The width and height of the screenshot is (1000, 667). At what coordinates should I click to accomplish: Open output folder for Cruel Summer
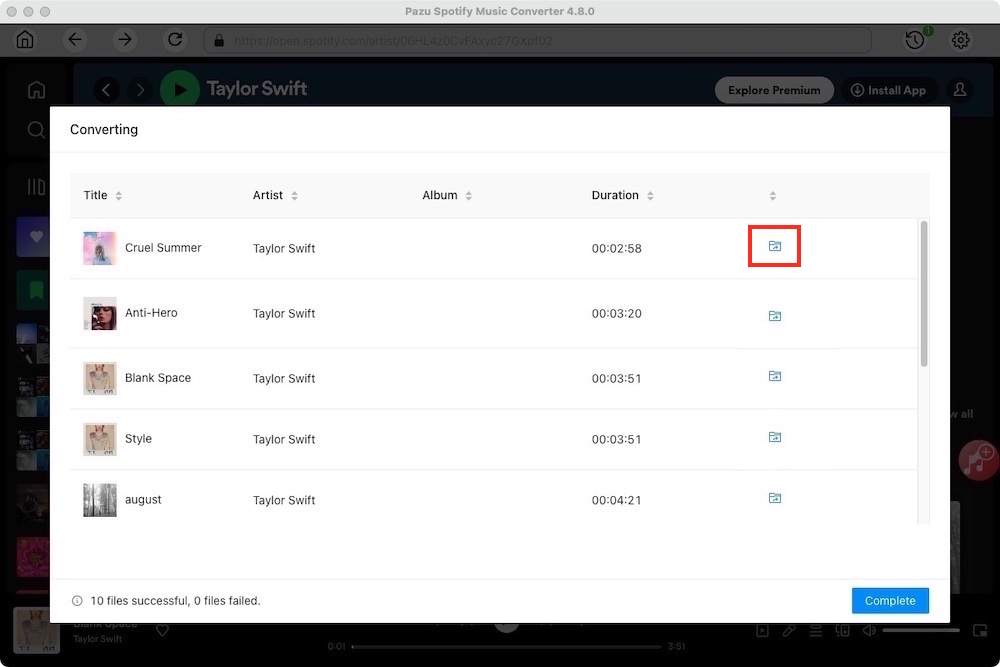point(774,246)
